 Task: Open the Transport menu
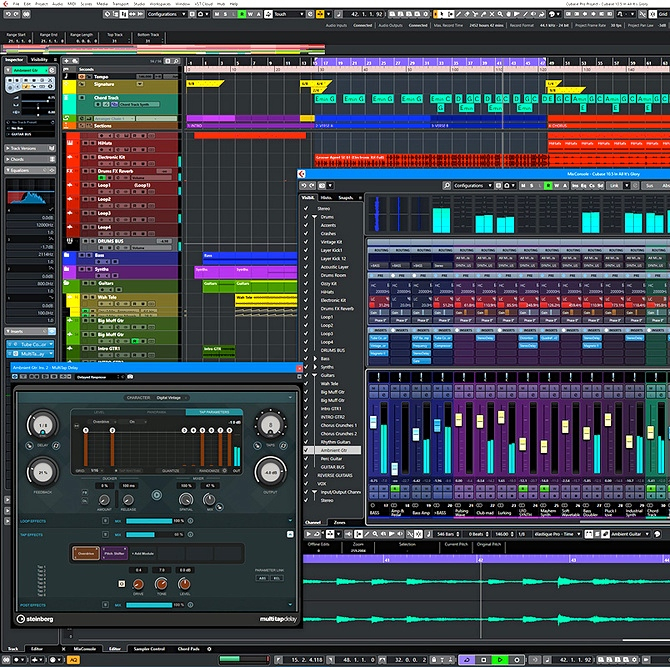120,3
